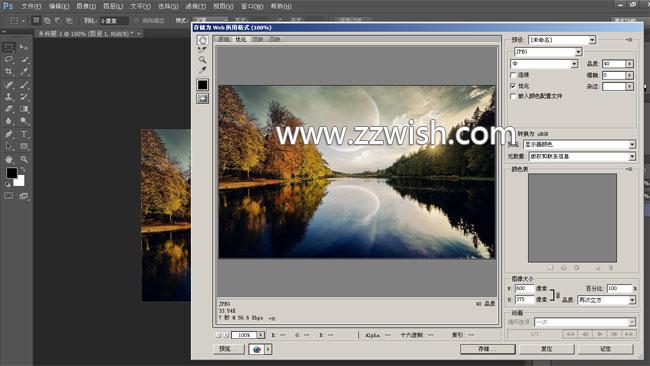Toggle slices visibility icon below eyedropper color
This screenshot has height=366, width=650.
(x=202, y=98)
